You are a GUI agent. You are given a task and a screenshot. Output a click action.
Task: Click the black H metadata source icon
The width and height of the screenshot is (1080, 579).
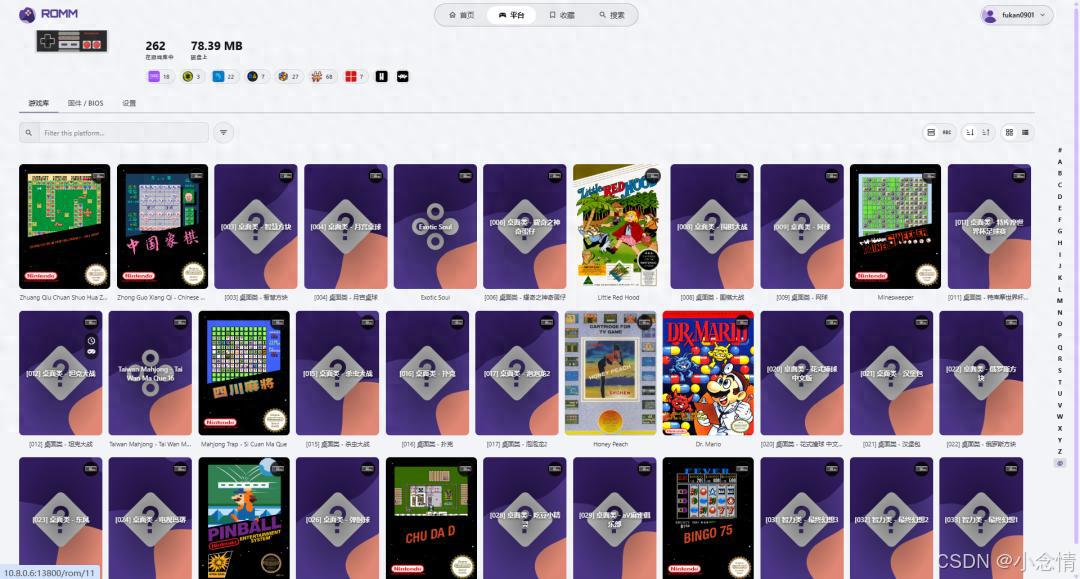pyautogui.click(x=382, y=76)
